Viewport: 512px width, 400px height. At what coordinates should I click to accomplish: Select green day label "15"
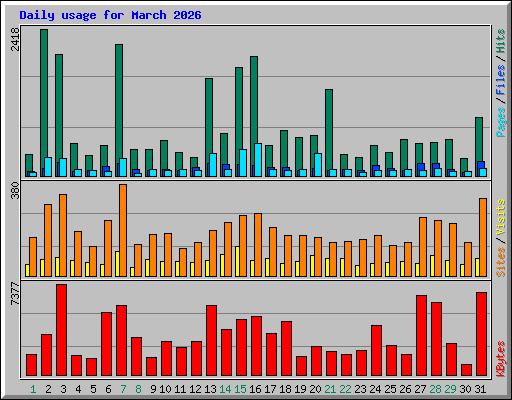tap(240, 389)
